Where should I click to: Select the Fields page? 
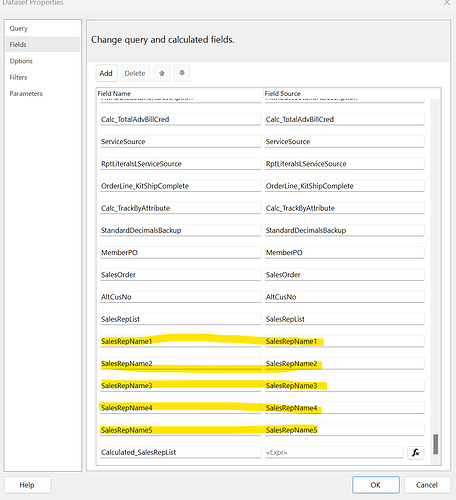coord(42,44)
